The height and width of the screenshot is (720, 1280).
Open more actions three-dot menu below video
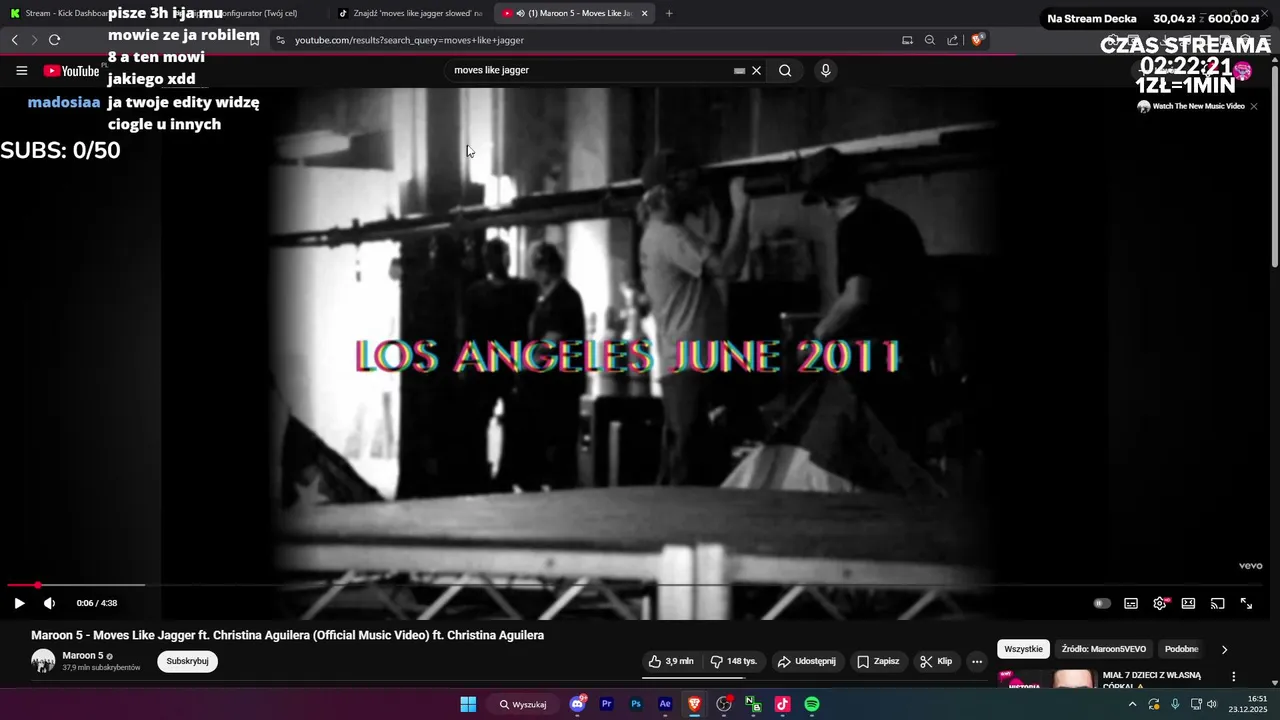tap(977, 661)
